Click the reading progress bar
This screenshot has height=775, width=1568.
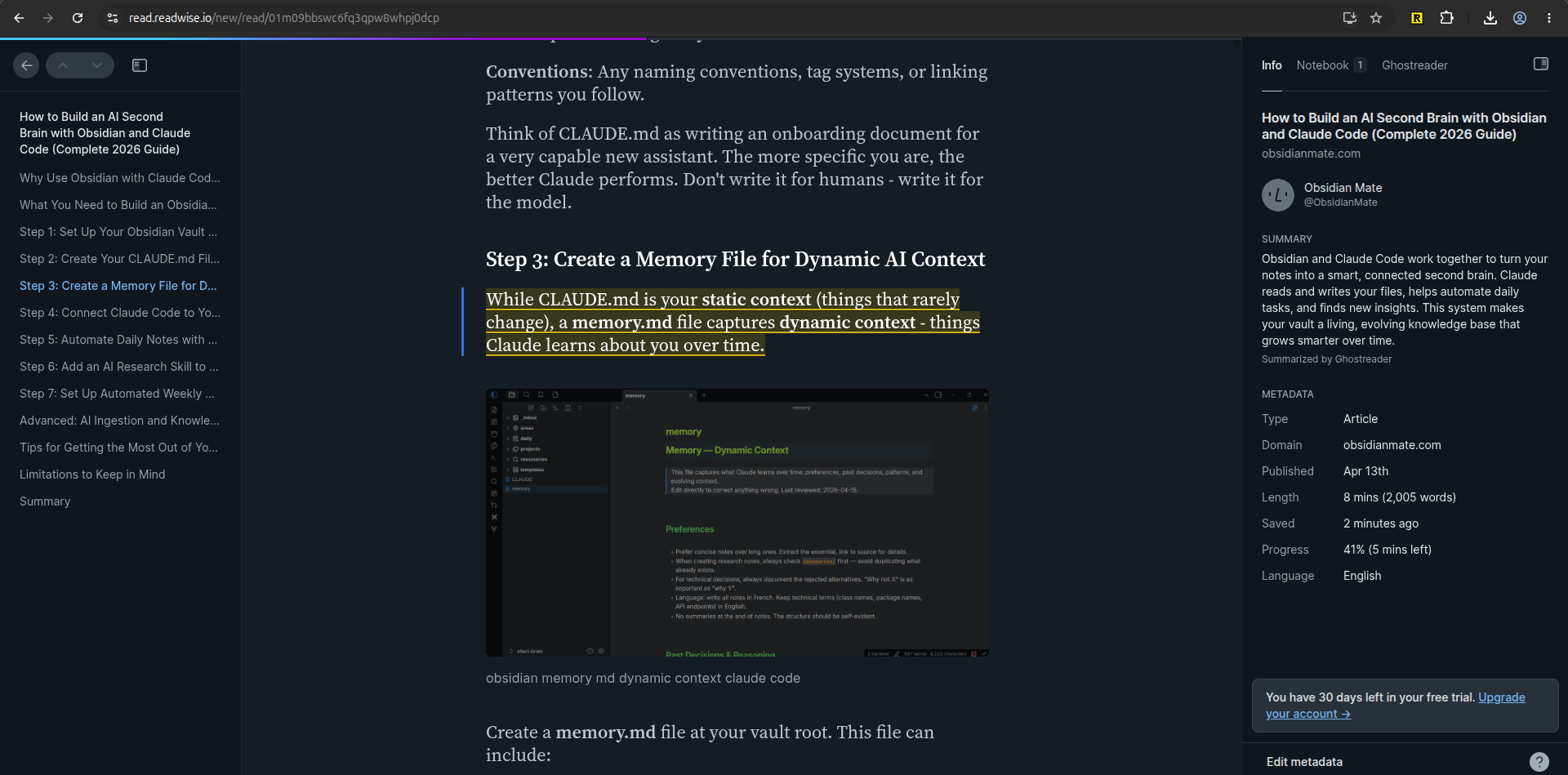[621, 38]
